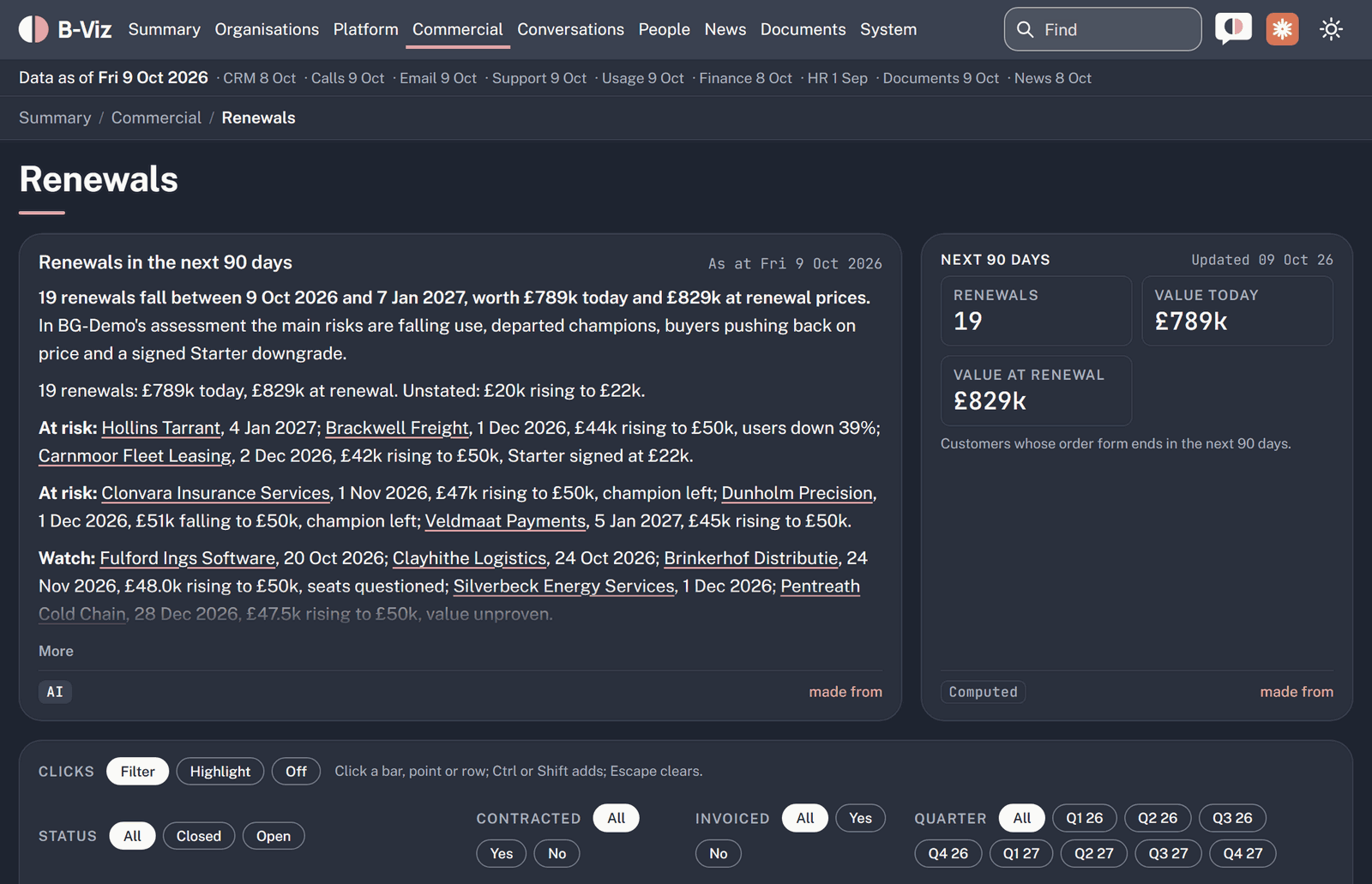Viewport: 1372px width, 884px height.
Task: Toggle light mode with the sun icon
Action: click(1331, 29)
